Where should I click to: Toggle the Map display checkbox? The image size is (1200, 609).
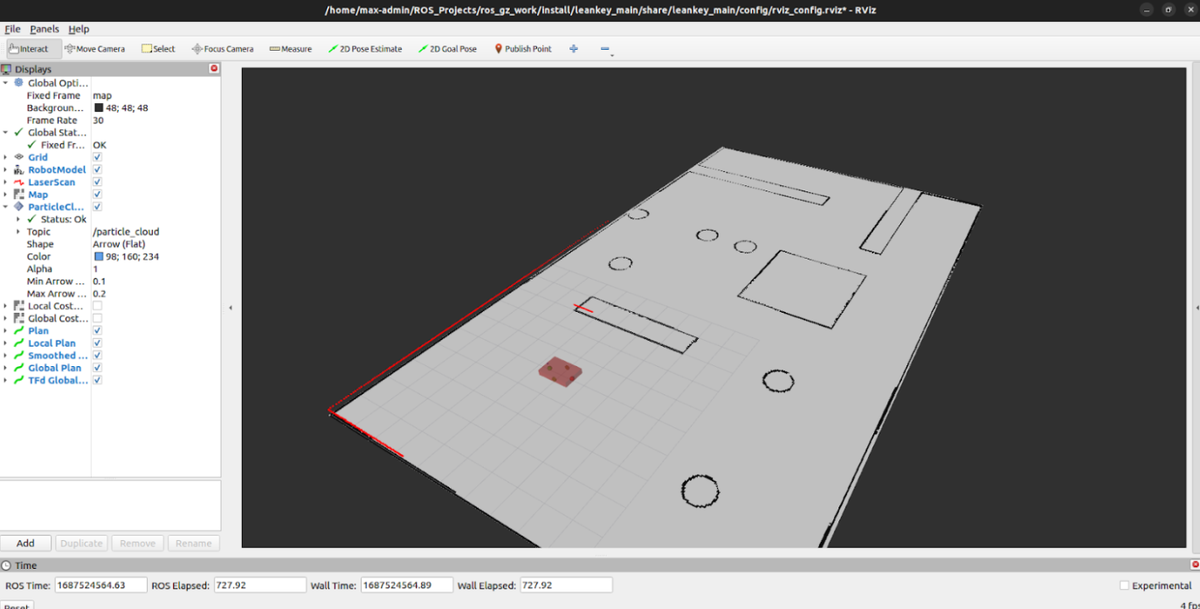[97, 194]
